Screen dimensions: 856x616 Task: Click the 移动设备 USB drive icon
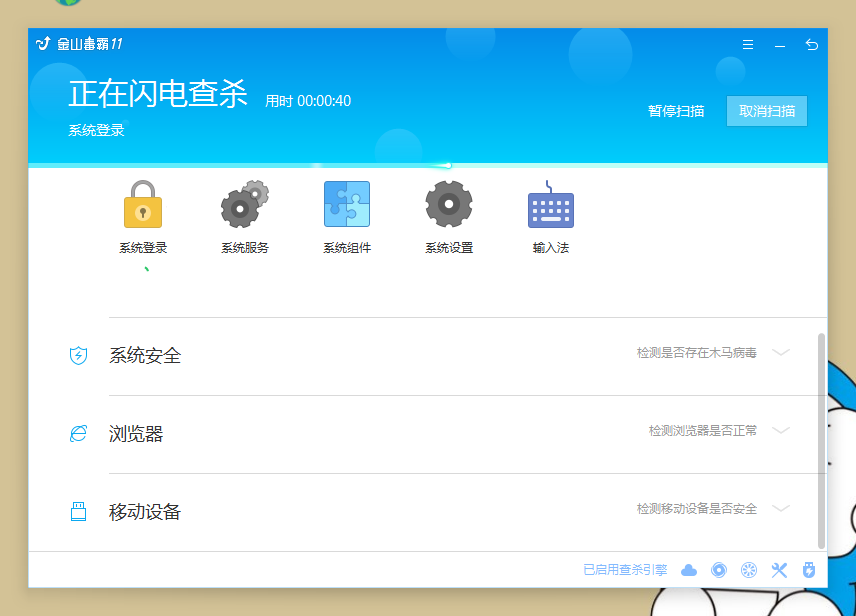(x=79, y=512)
